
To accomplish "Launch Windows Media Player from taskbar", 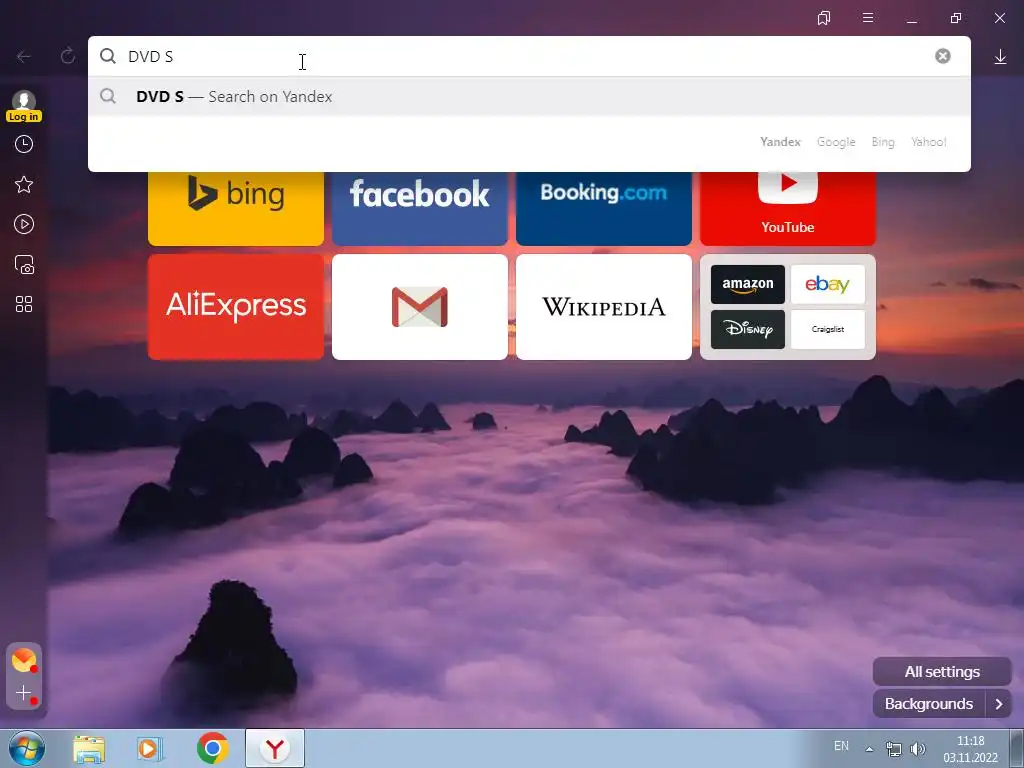I will [x=150, y=748].
